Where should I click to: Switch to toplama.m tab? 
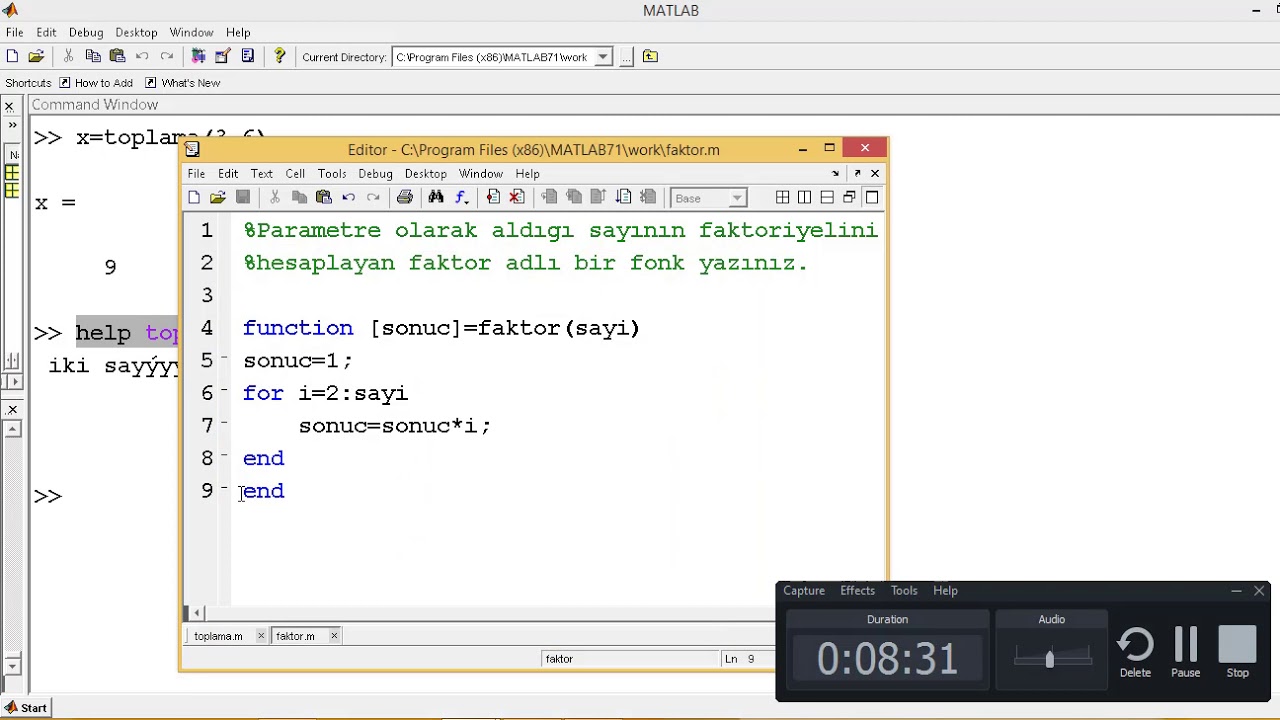point(218,636)
